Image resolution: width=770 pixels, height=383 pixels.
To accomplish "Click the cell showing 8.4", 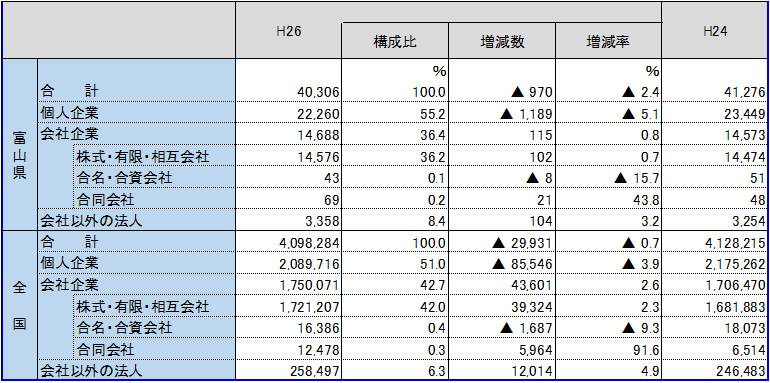I will tap(395, 220).
